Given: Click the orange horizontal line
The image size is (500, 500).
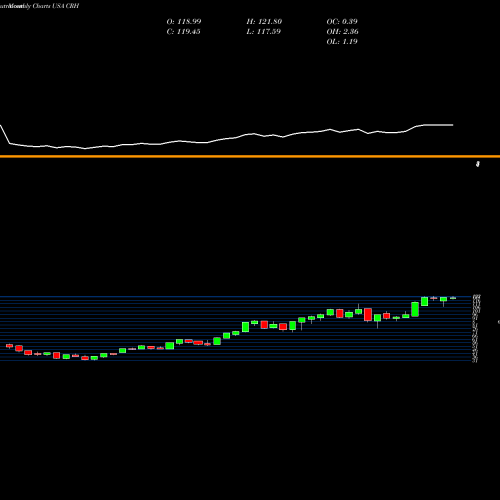Looking at the screenshot, I should (x=250, y=156).
